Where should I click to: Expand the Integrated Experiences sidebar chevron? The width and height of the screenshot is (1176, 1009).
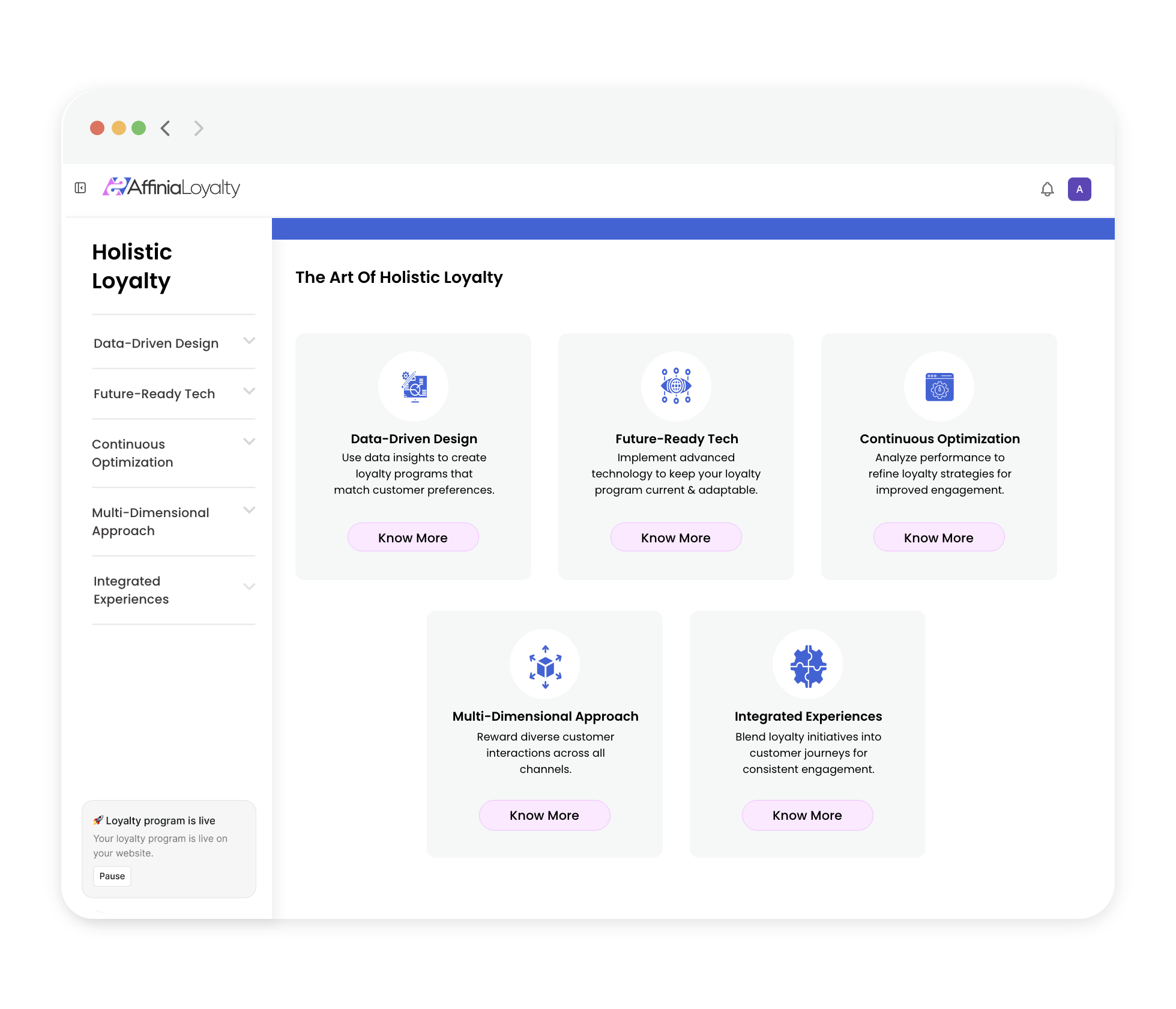click(249, 587)
